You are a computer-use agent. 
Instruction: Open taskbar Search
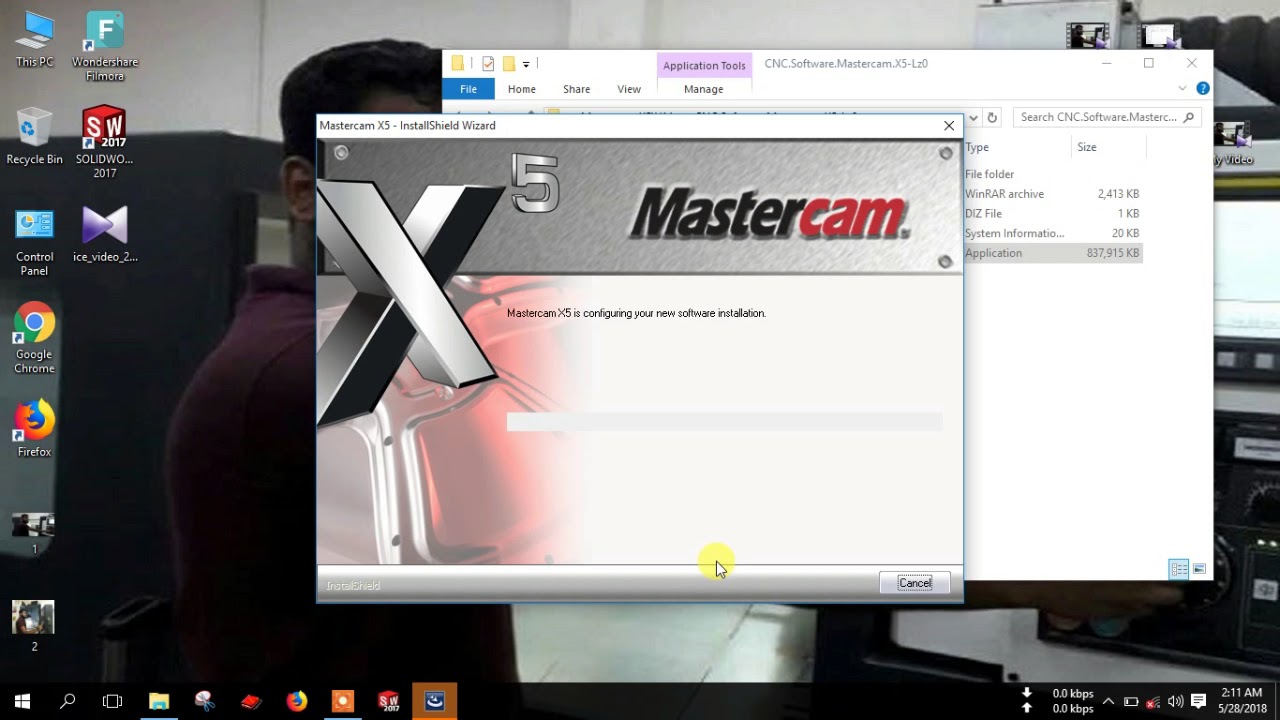(67, 701)
